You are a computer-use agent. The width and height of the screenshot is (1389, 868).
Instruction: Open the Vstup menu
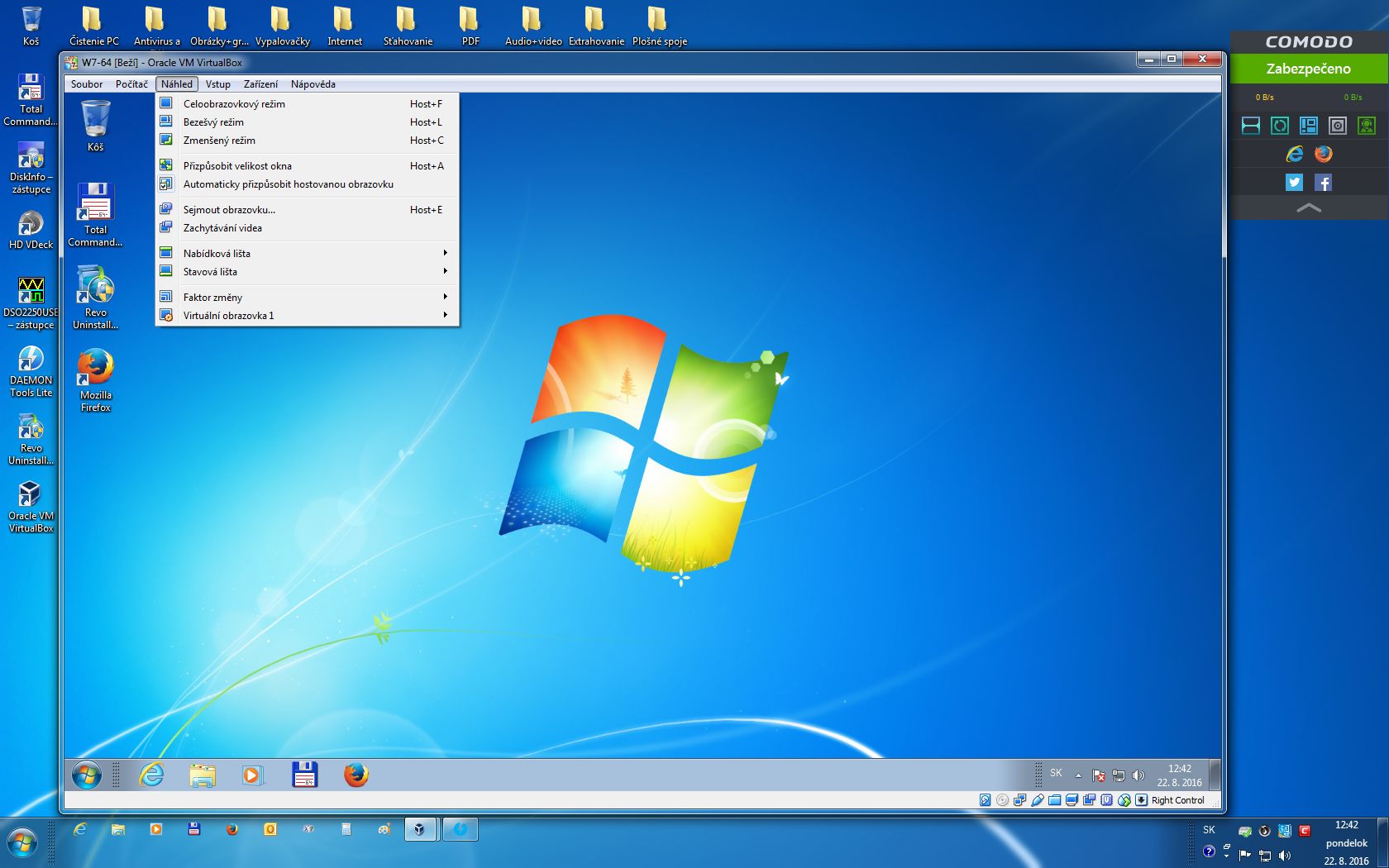[218, 83]
